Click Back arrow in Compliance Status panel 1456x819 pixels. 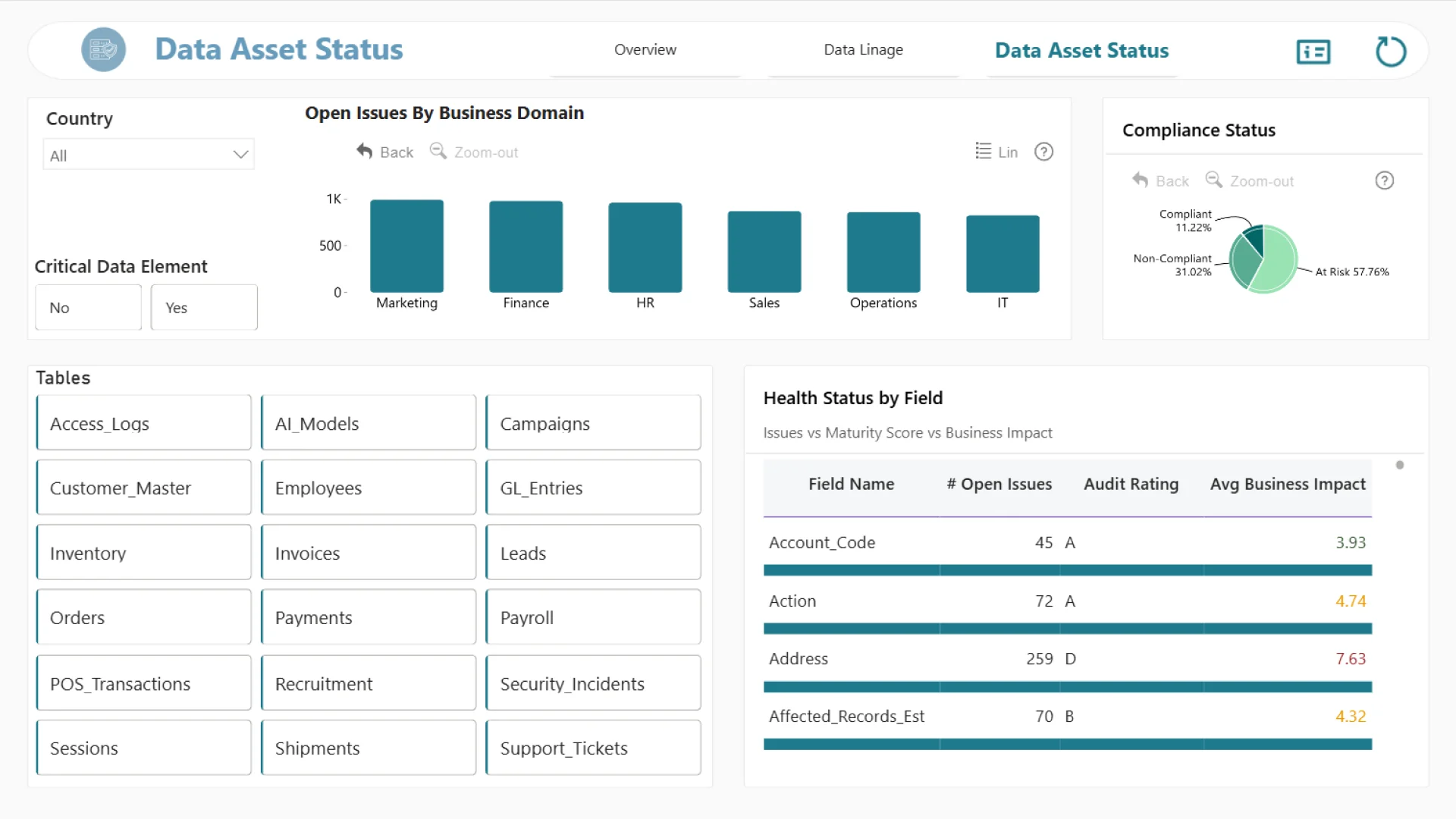click(x=1141, y=180)
